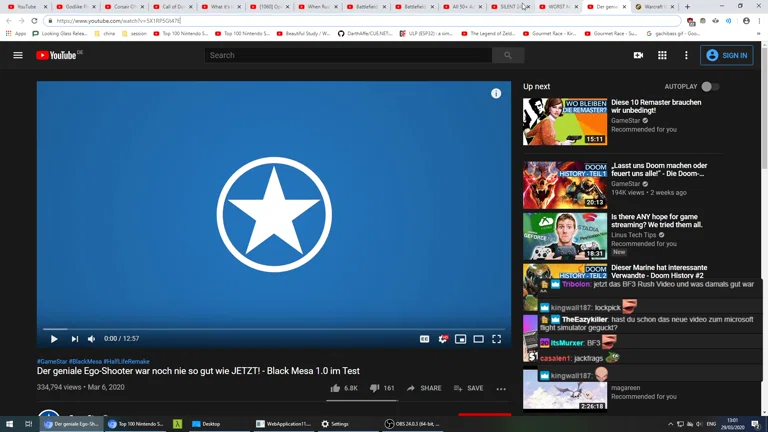The image size is (768, 432).
Task: Play the Black Mesa video
Action: 54,338
